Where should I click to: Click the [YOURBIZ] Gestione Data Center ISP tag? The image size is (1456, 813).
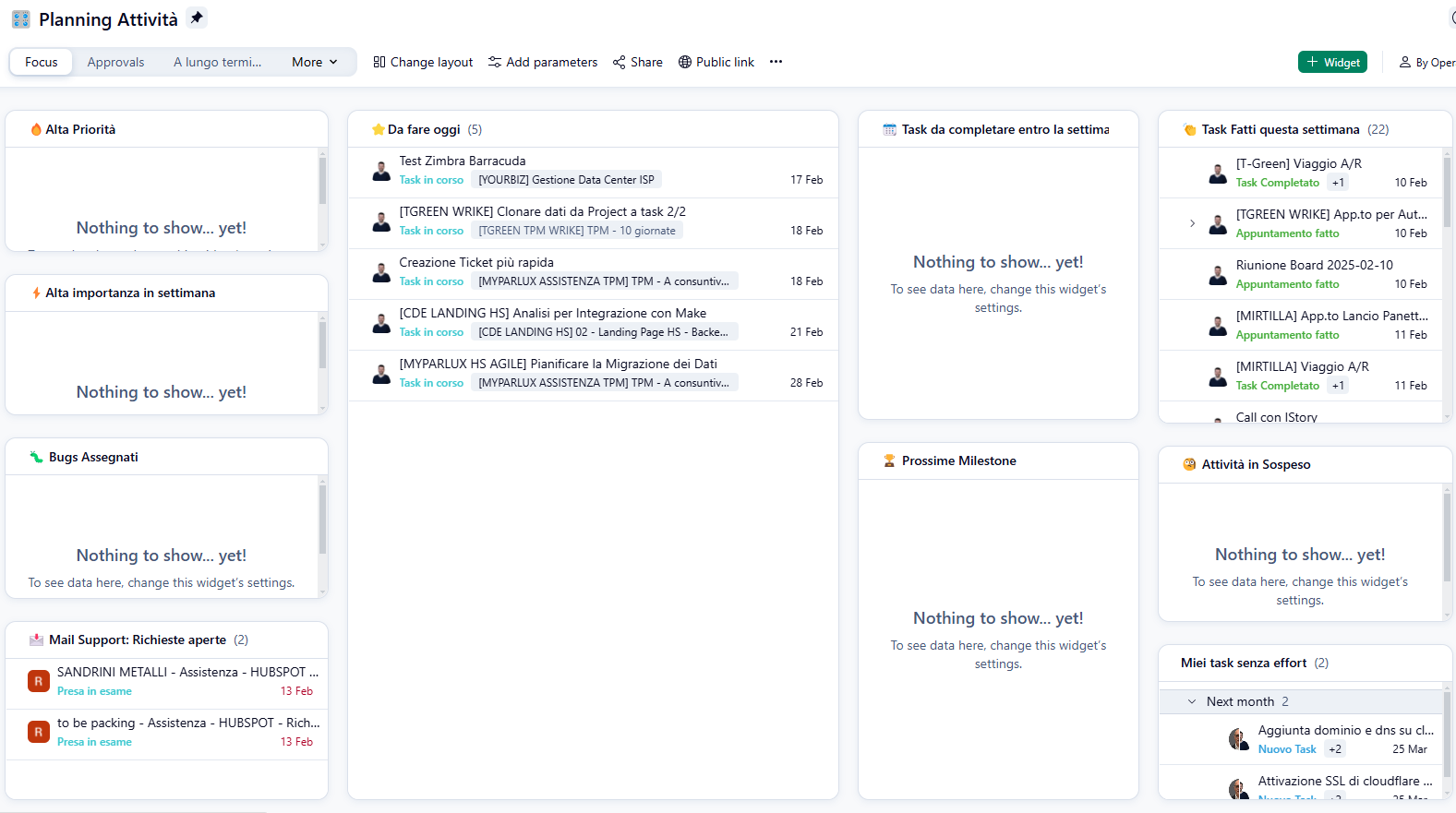coord(566,180)
